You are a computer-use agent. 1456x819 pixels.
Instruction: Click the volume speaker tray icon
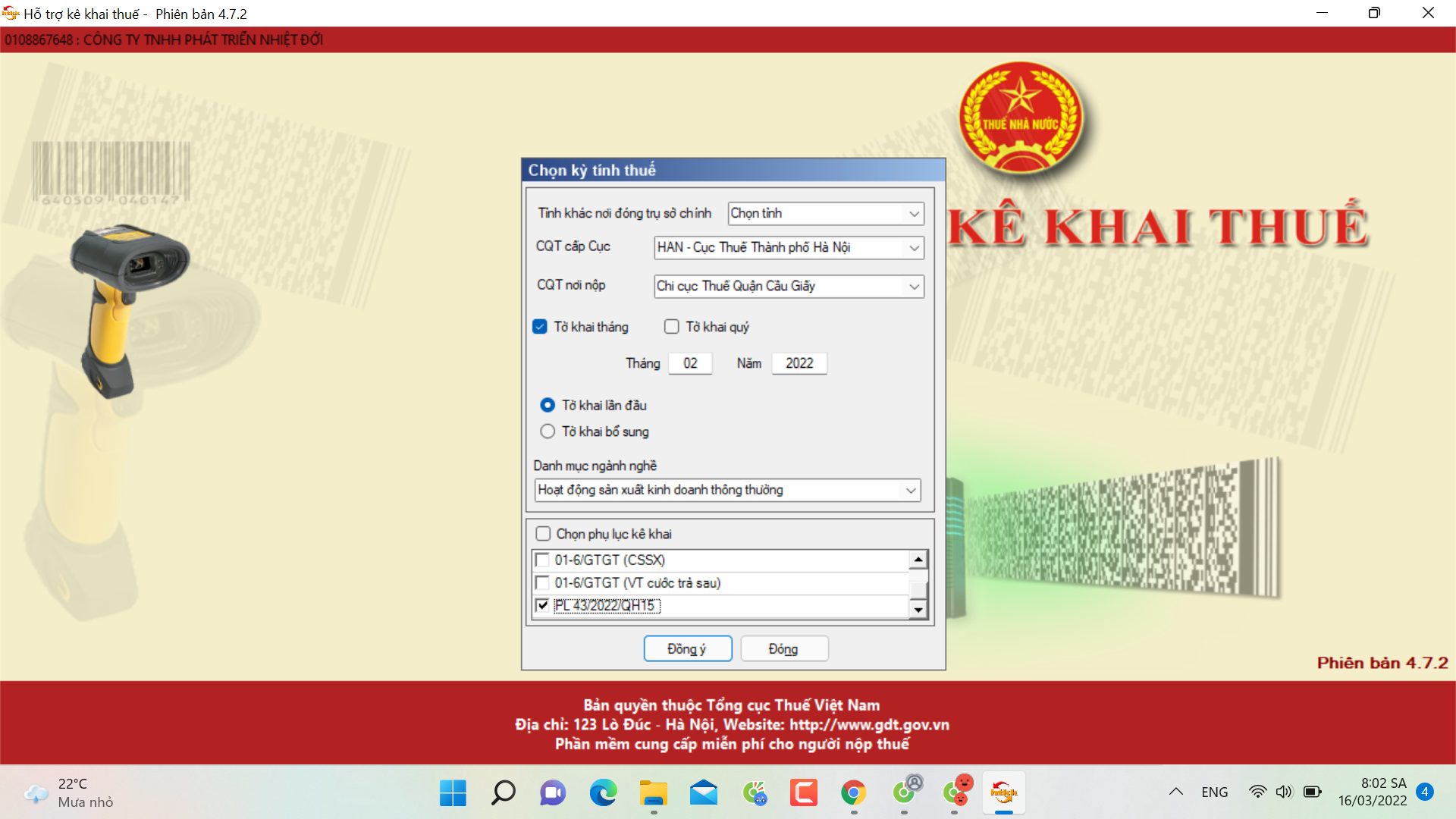click(x=1284, y=792)
